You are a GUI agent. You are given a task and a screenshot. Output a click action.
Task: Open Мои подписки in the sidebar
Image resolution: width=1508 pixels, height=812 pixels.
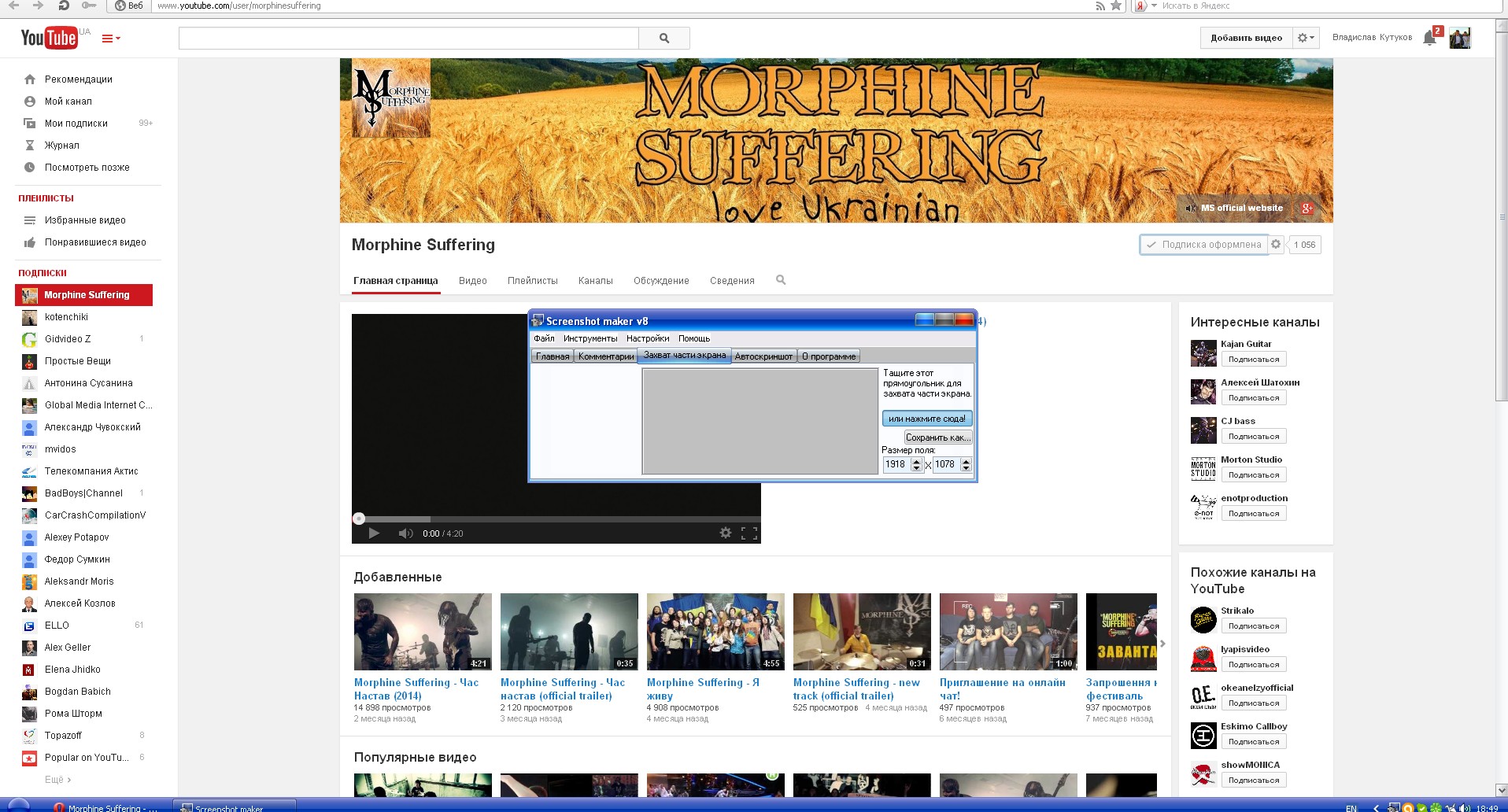pyautogui.click(x=76, y=124)
